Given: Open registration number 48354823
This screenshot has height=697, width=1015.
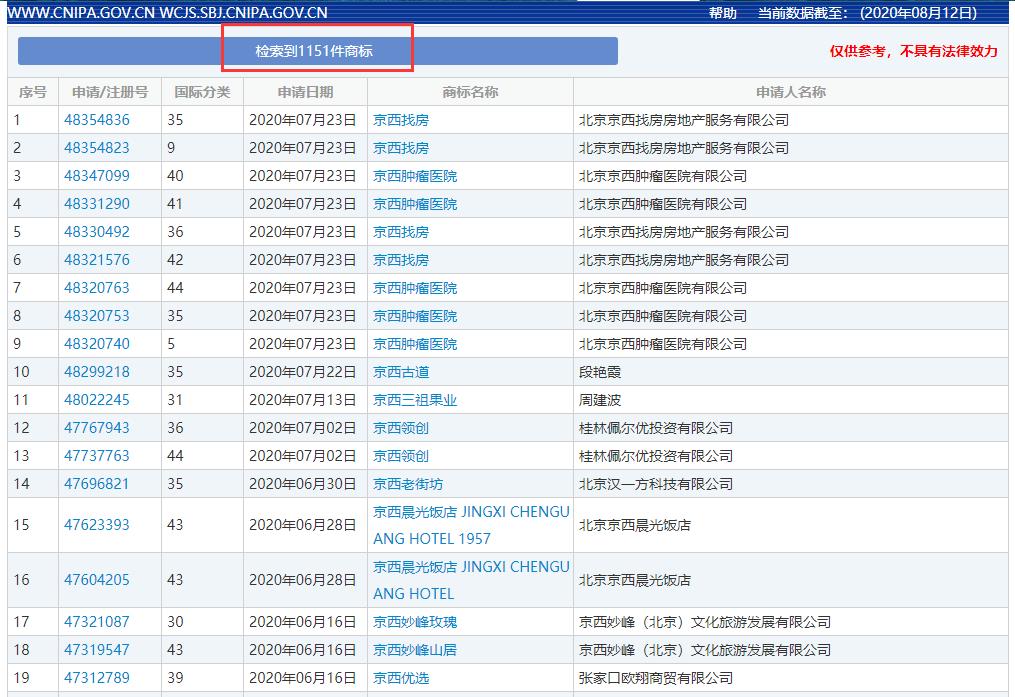Looking at the screenshot, I should (x=96, y=148).
